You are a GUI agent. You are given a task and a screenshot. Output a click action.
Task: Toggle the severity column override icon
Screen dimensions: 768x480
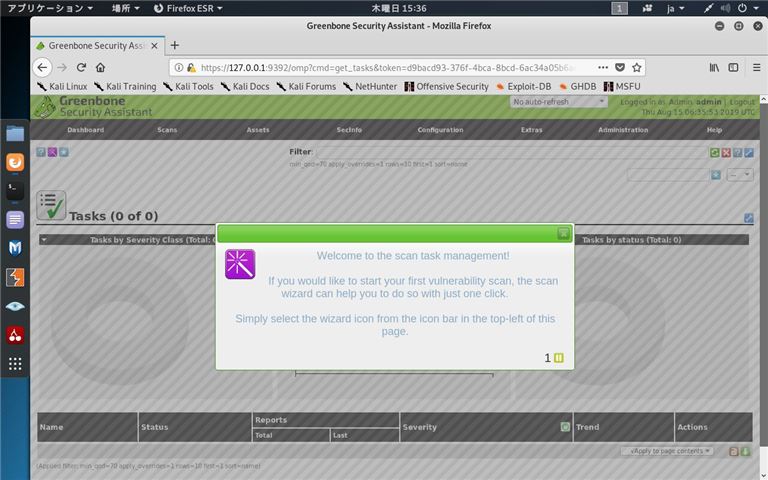pos(565,427)
